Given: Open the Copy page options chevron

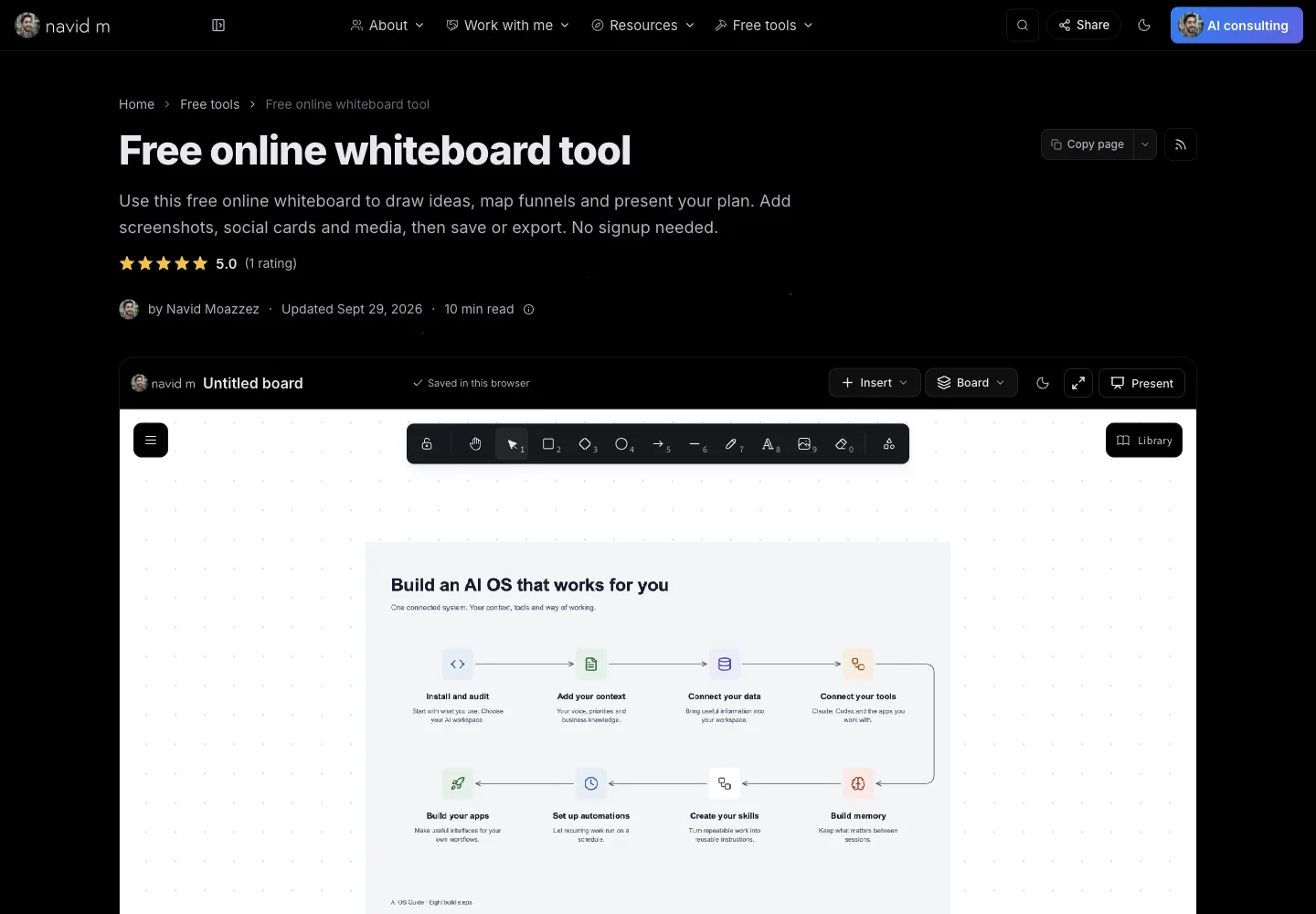Looking at the screenshot, I should [x=1145, y=144].
